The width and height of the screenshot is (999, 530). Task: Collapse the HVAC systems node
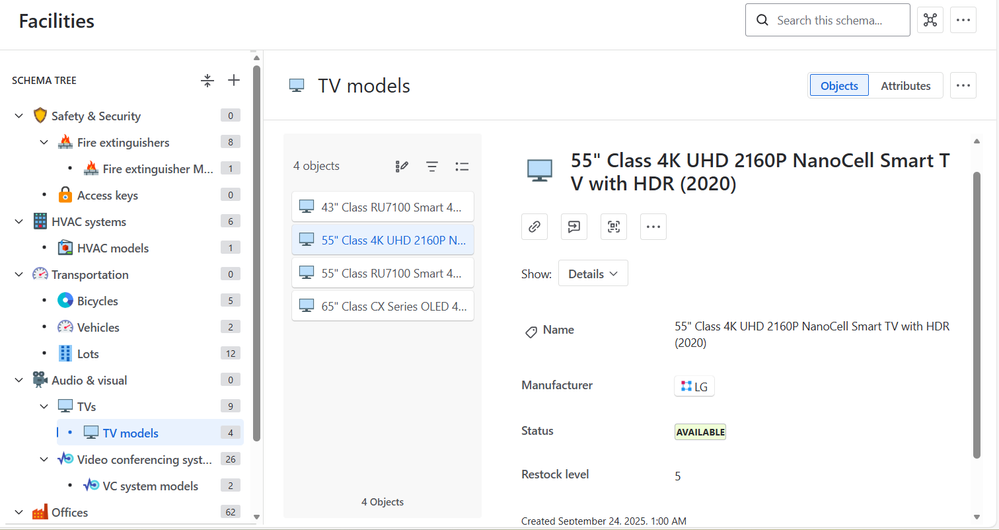pos(19,222)
